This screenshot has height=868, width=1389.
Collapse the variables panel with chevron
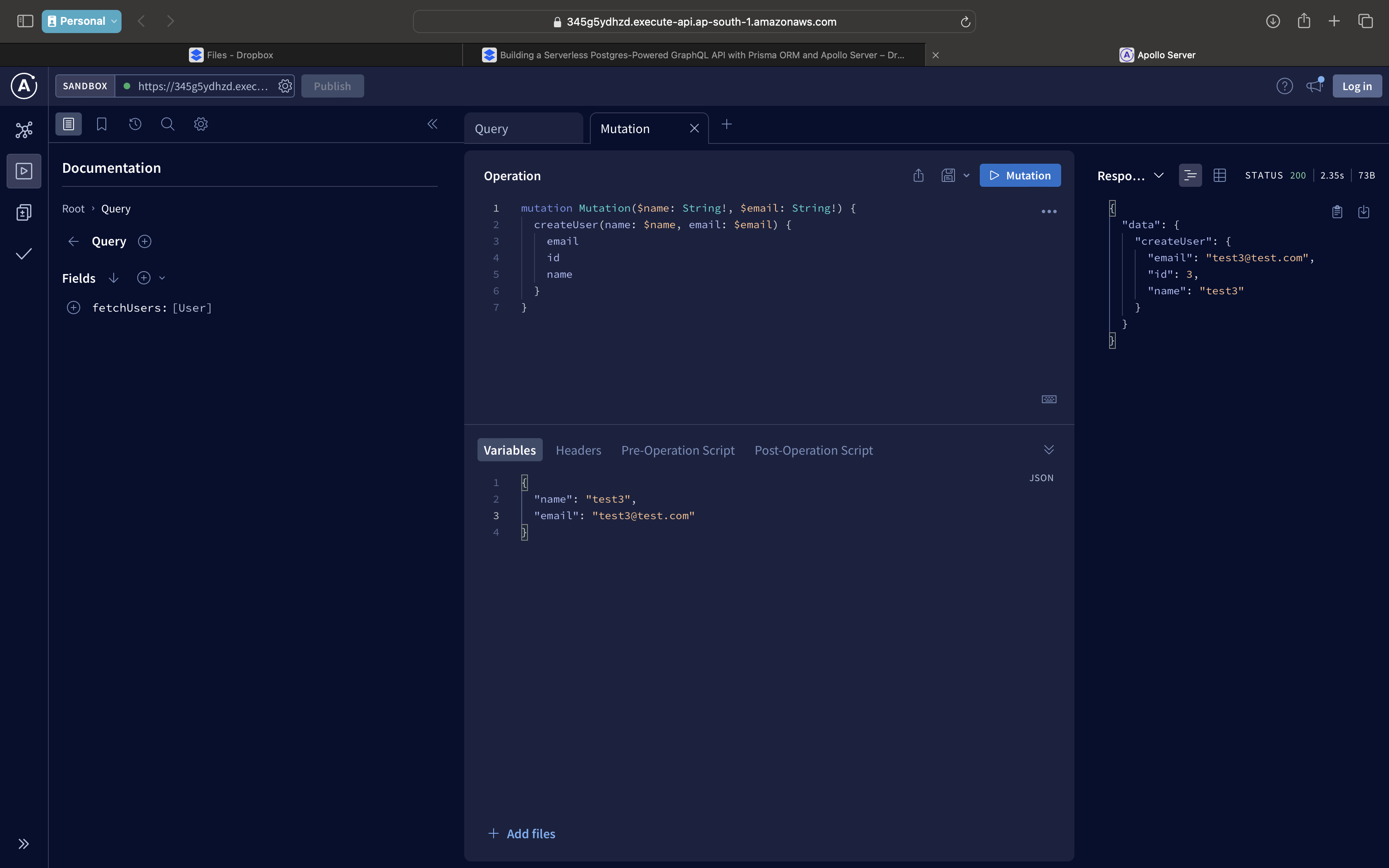point(1049,450)
